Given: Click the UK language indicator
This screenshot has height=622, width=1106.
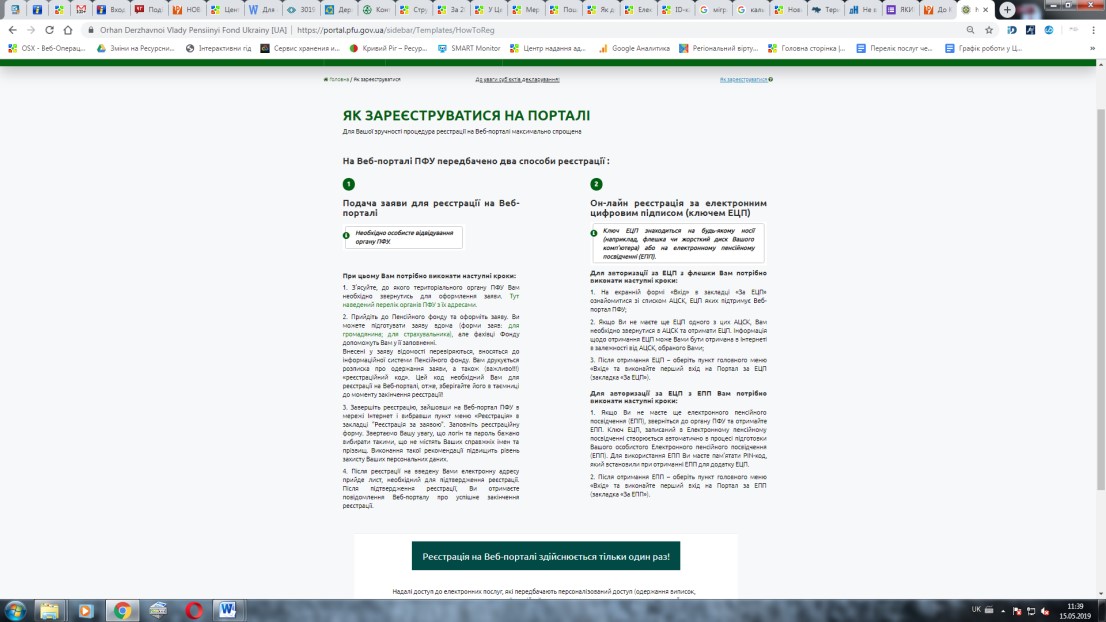Looking at the screenshot, I should [x=976, y=609].
